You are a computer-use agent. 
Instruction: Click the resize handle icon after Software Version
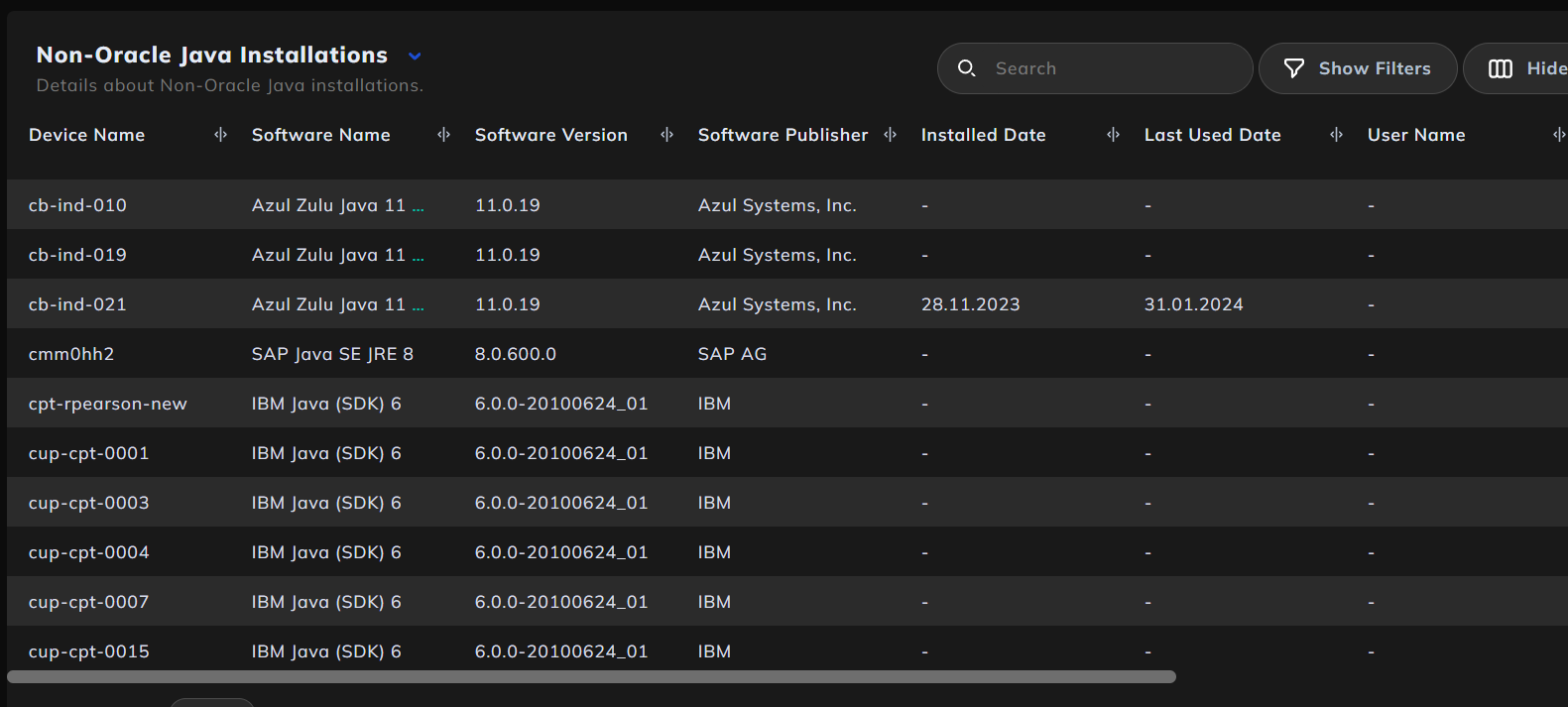pyautogui.click(x=666, y=135)
